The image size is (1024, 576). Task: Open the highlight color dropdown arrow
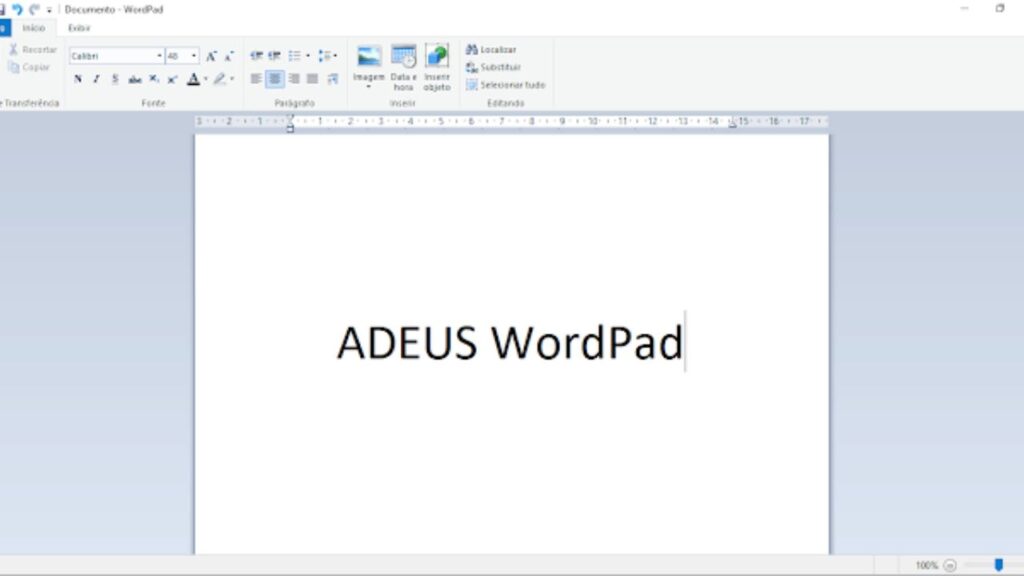(232, 79)
